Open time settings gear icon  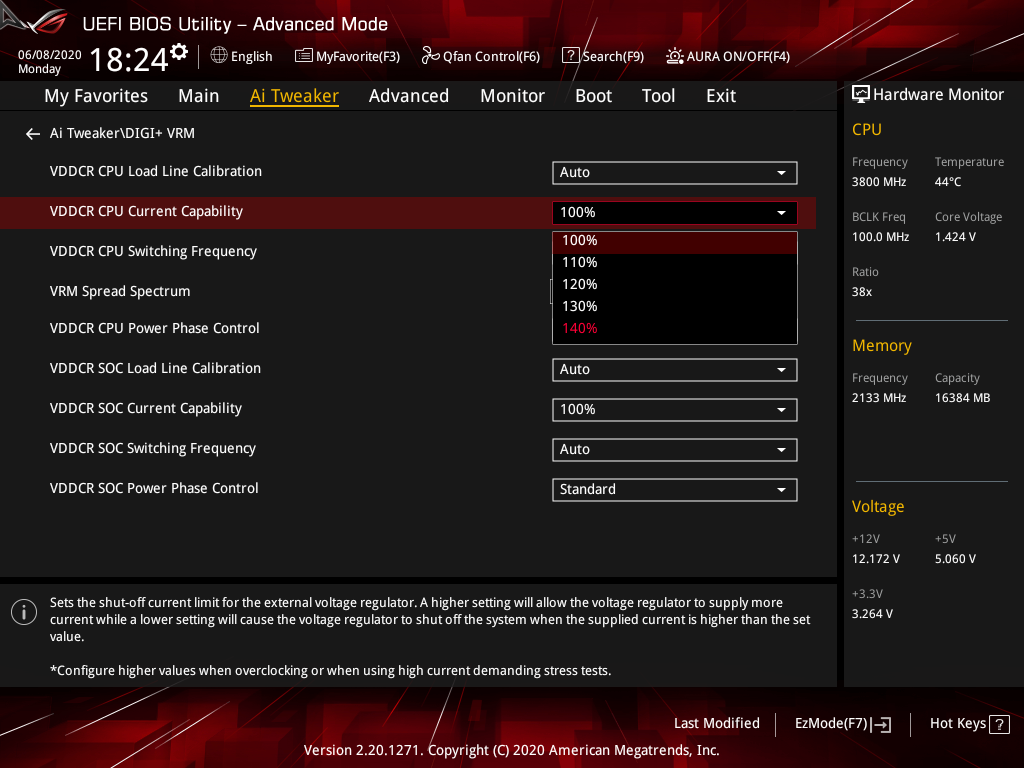coord(179,52)
